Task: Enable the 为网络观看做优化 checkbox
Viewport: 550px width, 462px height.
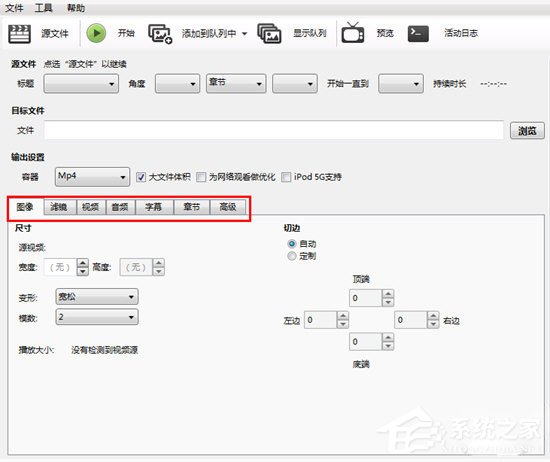Action: (x=201, y=177)
